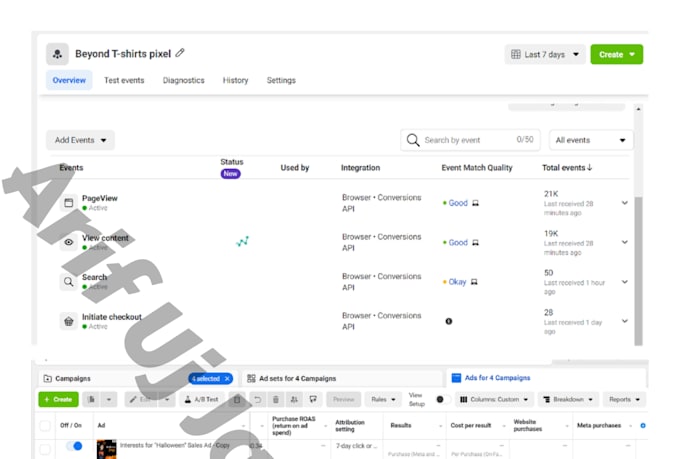Click the Search event Okay quality link

457,282
